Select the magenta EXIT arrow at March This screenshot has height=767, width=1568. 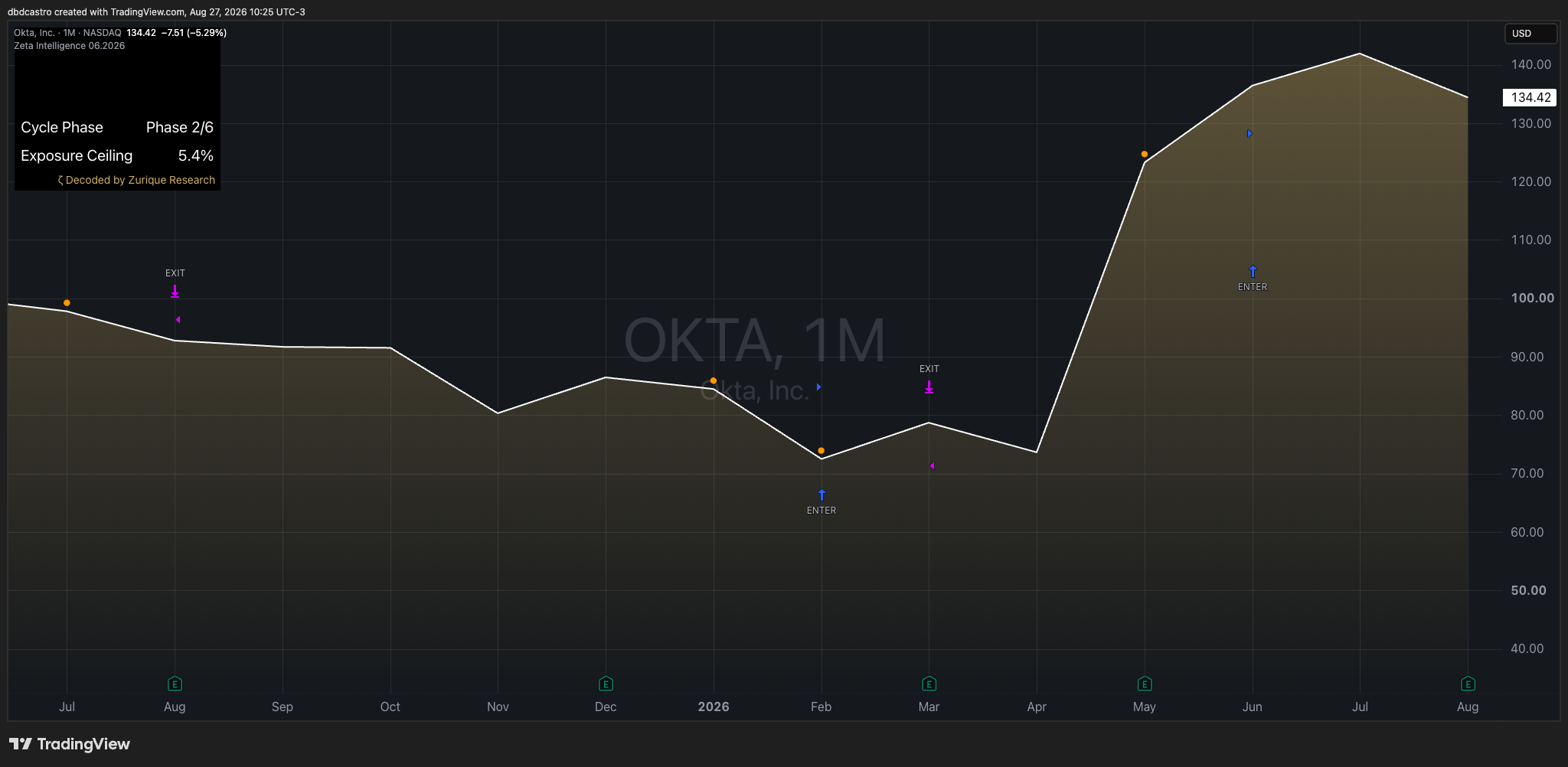[x=929, y=387]
